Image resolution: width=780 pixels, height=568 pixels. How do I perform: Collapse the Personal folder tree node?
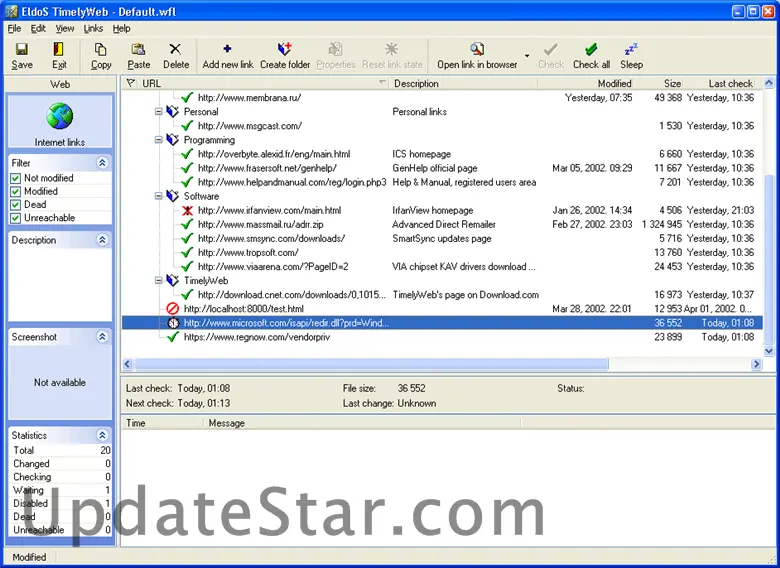[158, 111]
